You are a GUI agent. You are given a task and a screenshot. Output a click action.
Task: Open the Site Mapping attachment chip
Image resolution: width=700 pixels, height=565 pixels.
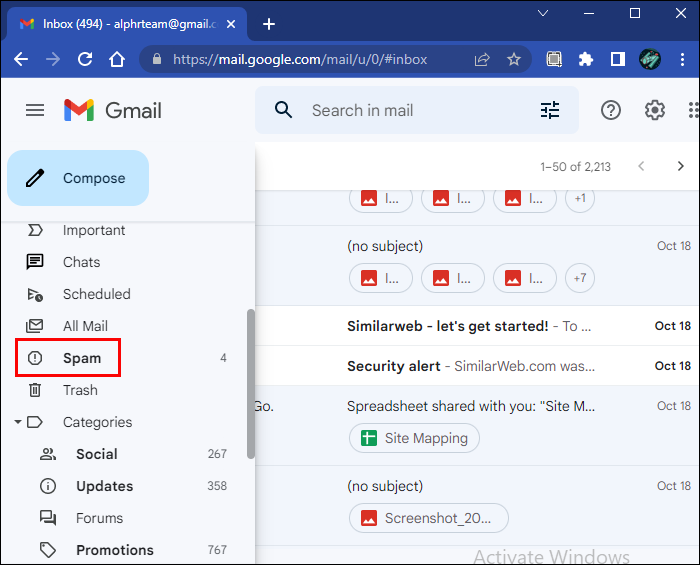point(414,438)
